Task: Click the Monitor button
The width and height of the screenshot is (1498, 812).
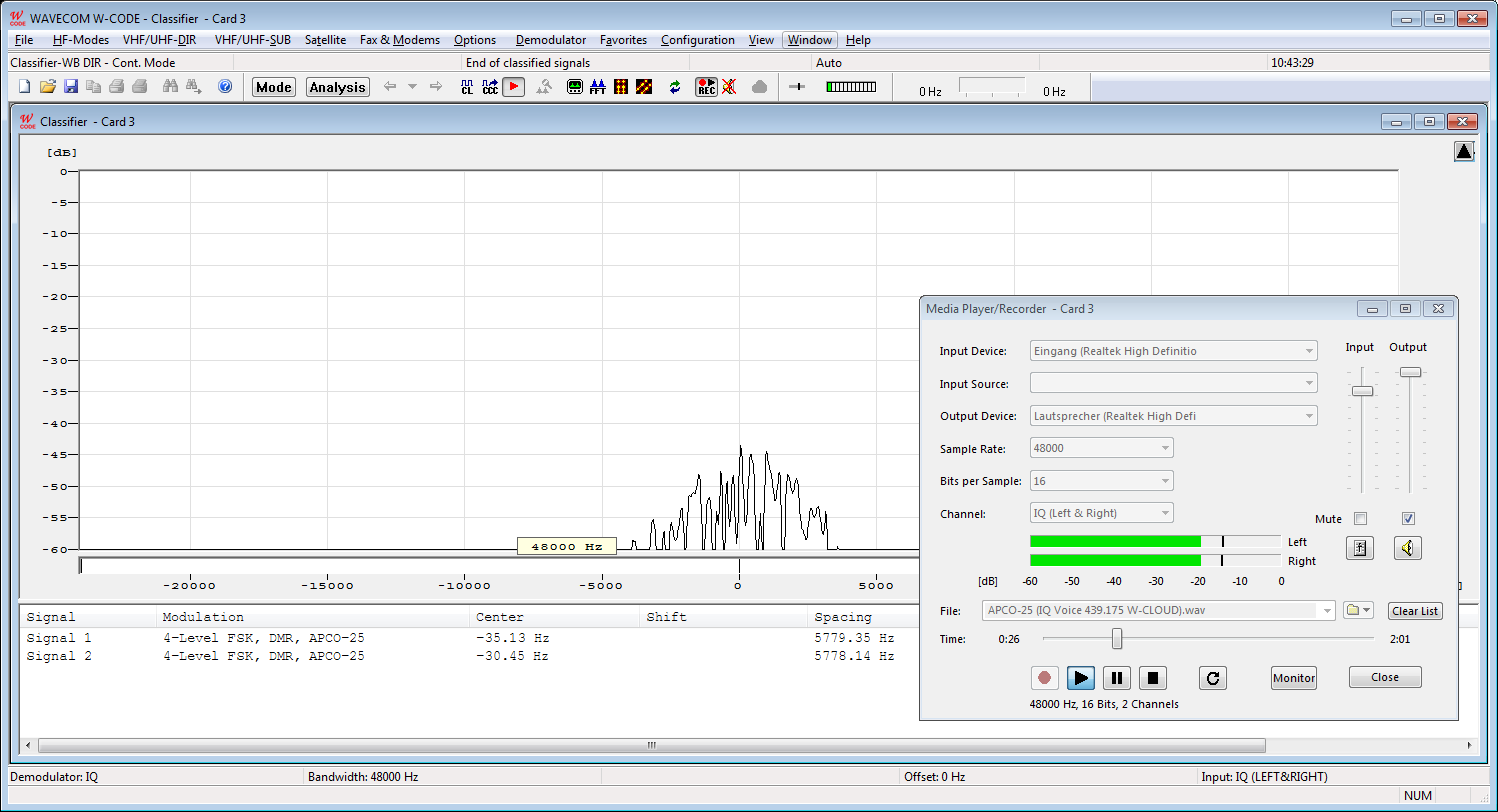Action: click(x=1293, y=678)
